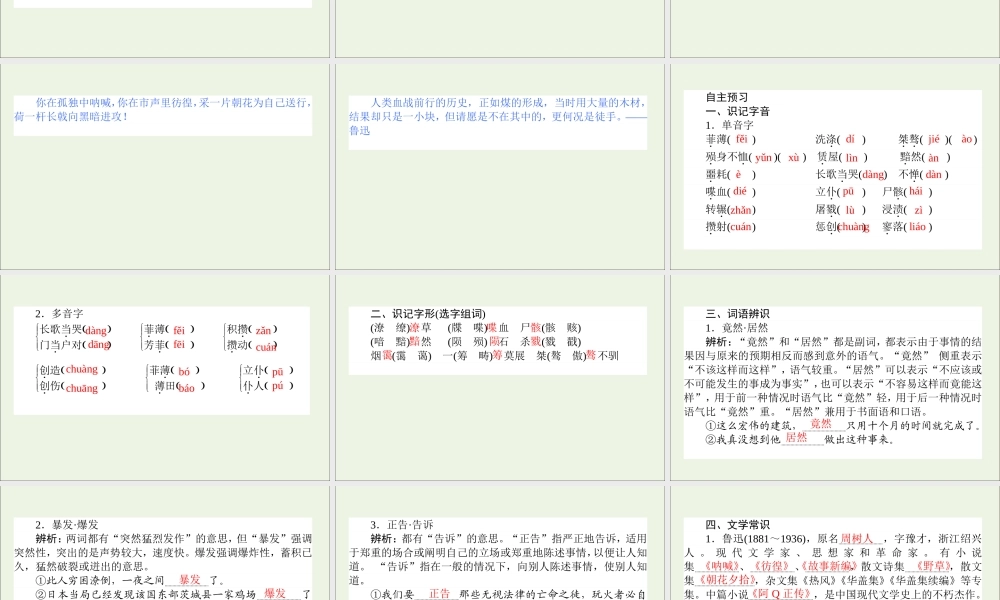Click the entry 不惮( dàn )
Image resolution: width=1000 pixels, height=600 pixels.
point(924,174)
